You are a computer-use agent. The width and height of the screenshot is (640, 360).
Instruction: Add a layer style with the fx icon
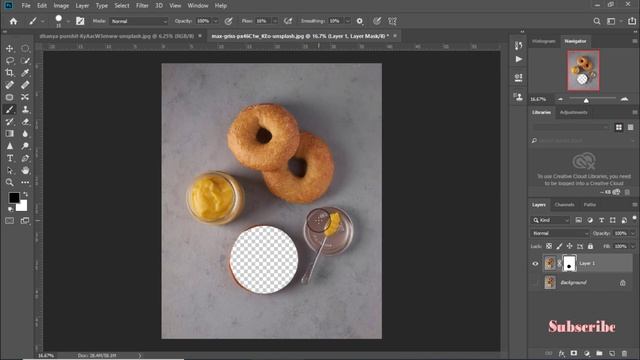[x=562, y=353]
